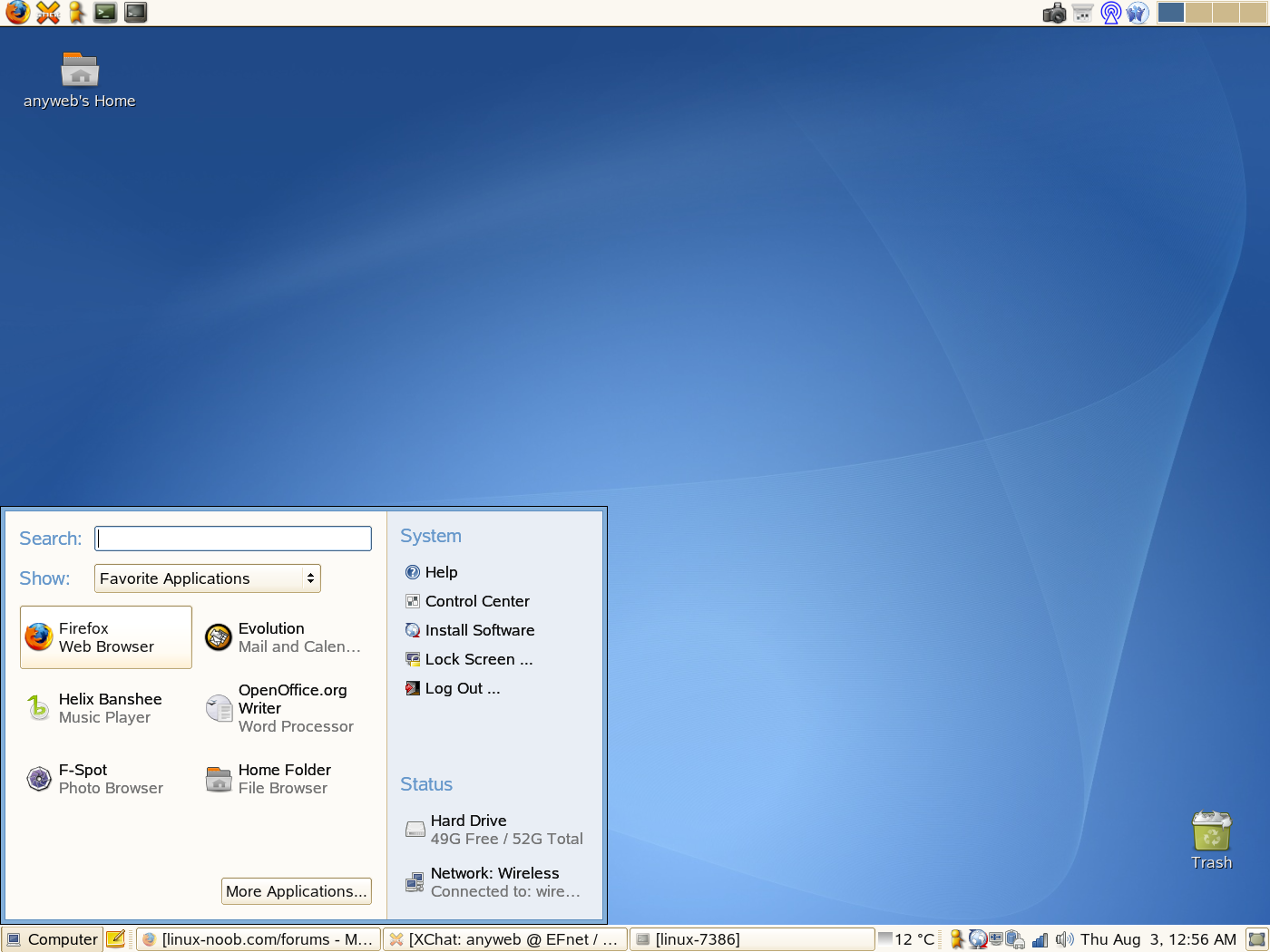
Task: Launch Firefox from the top panel
Action: (17, 13)
